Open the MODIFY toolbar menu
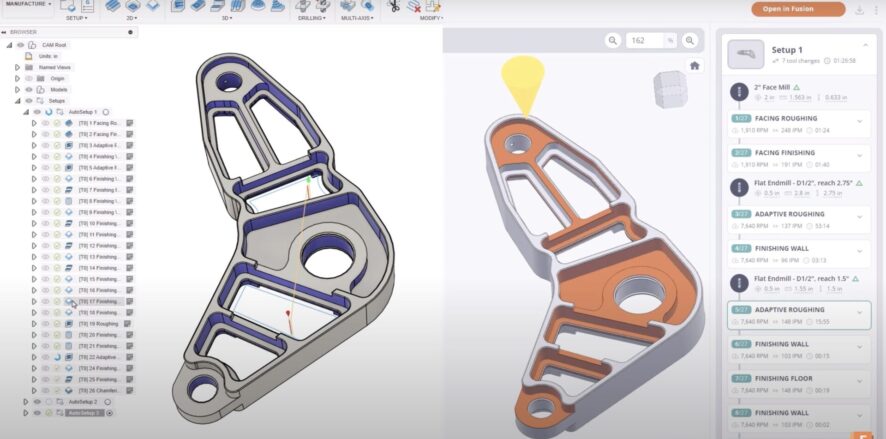Screen dimensions: 886x439 431,18
